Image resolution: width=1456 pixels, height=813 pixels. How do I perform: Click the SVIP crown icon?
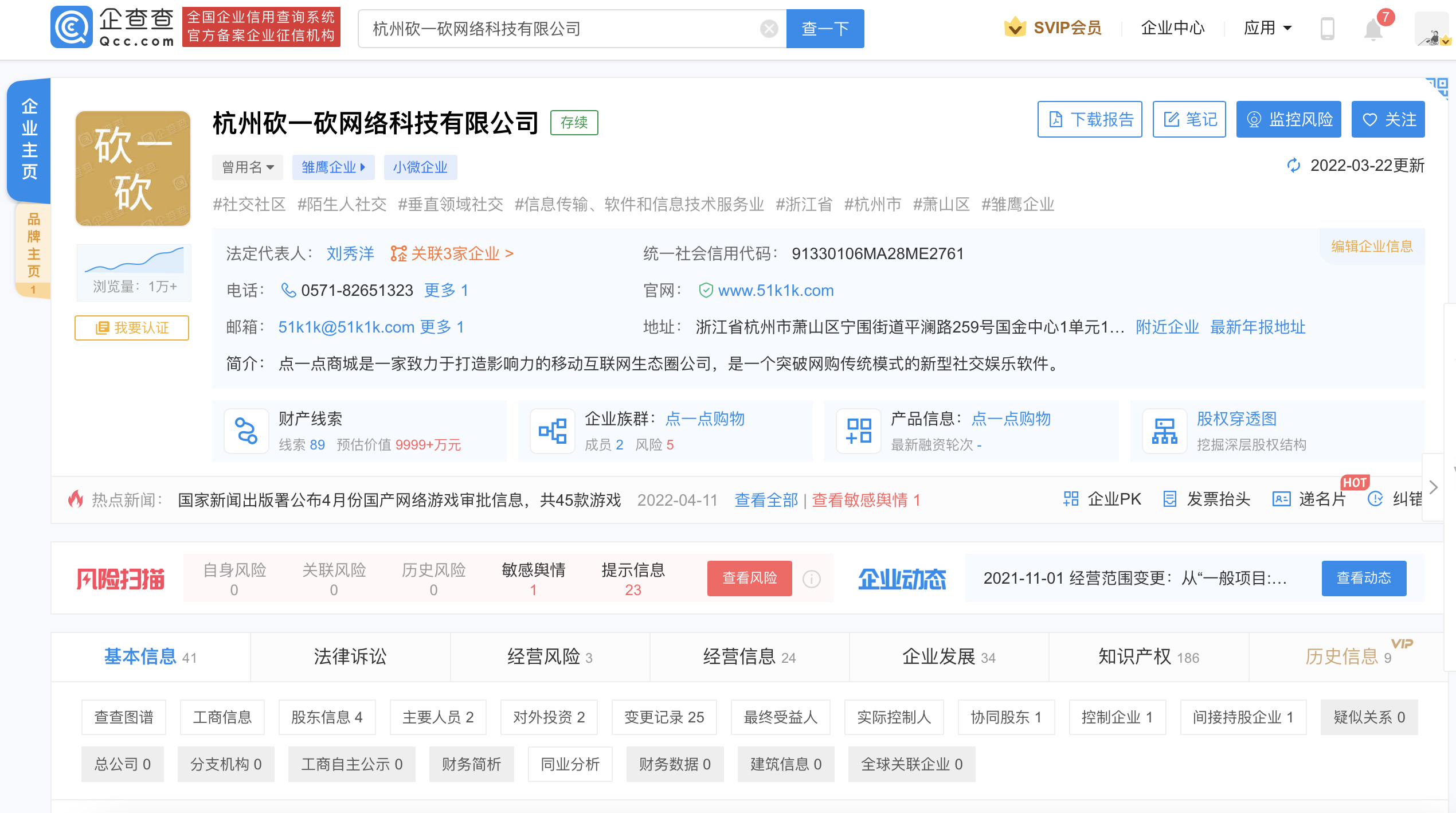click(1015, 27)
